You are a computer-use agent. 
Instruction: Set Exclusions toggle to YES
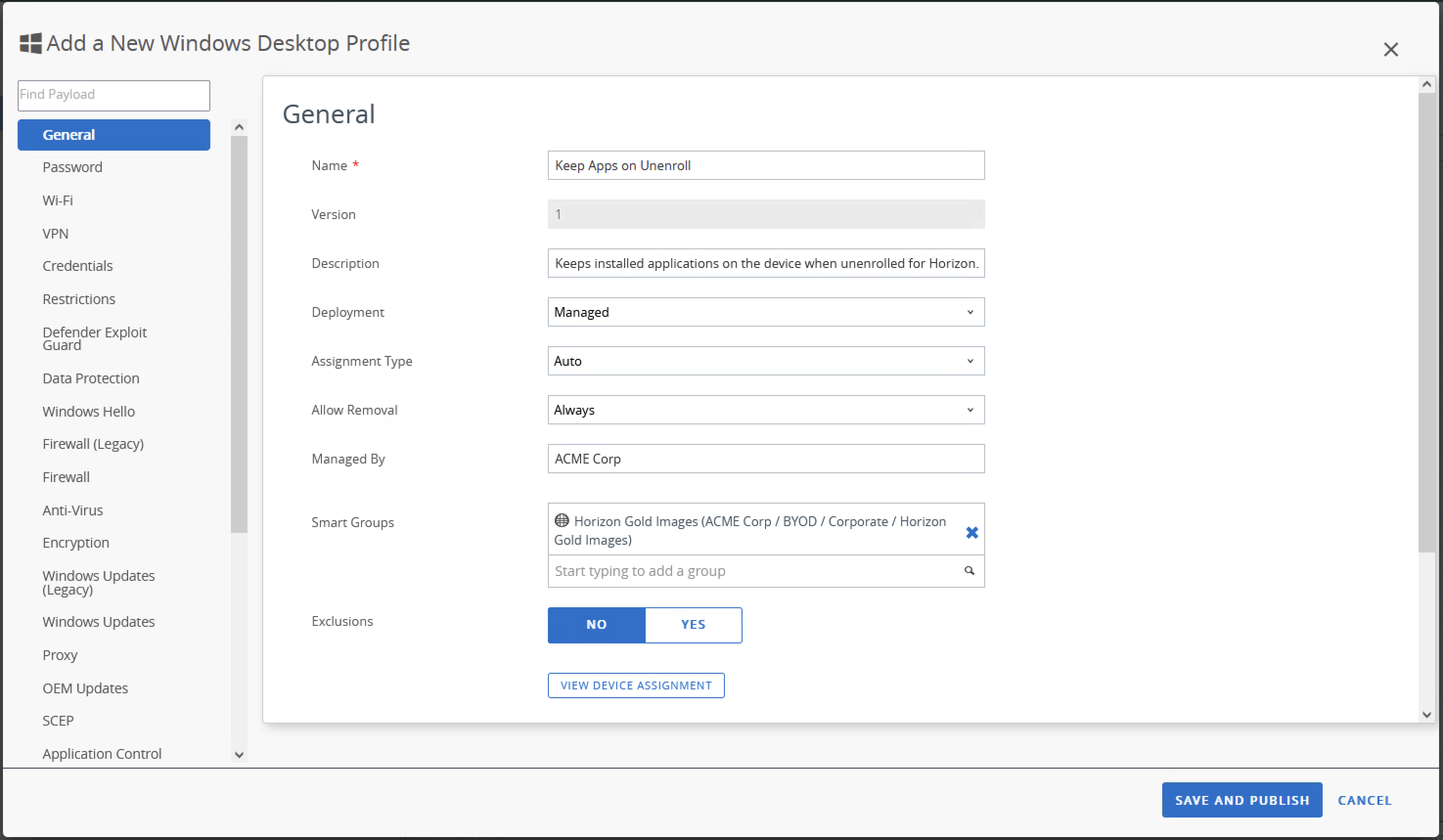point(693,624)
